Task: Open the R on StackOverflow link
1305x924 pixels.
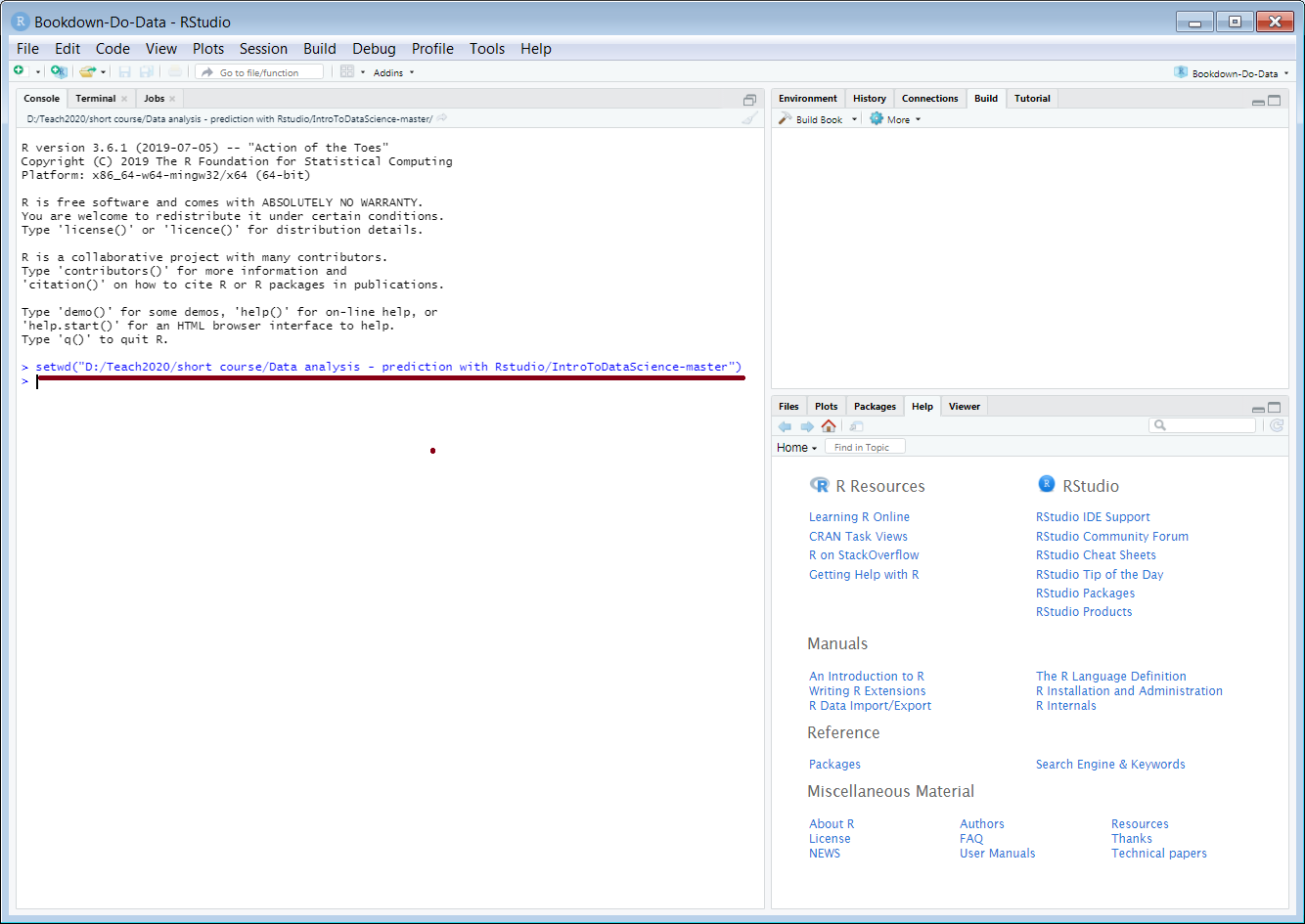Action: coord(864,555)
